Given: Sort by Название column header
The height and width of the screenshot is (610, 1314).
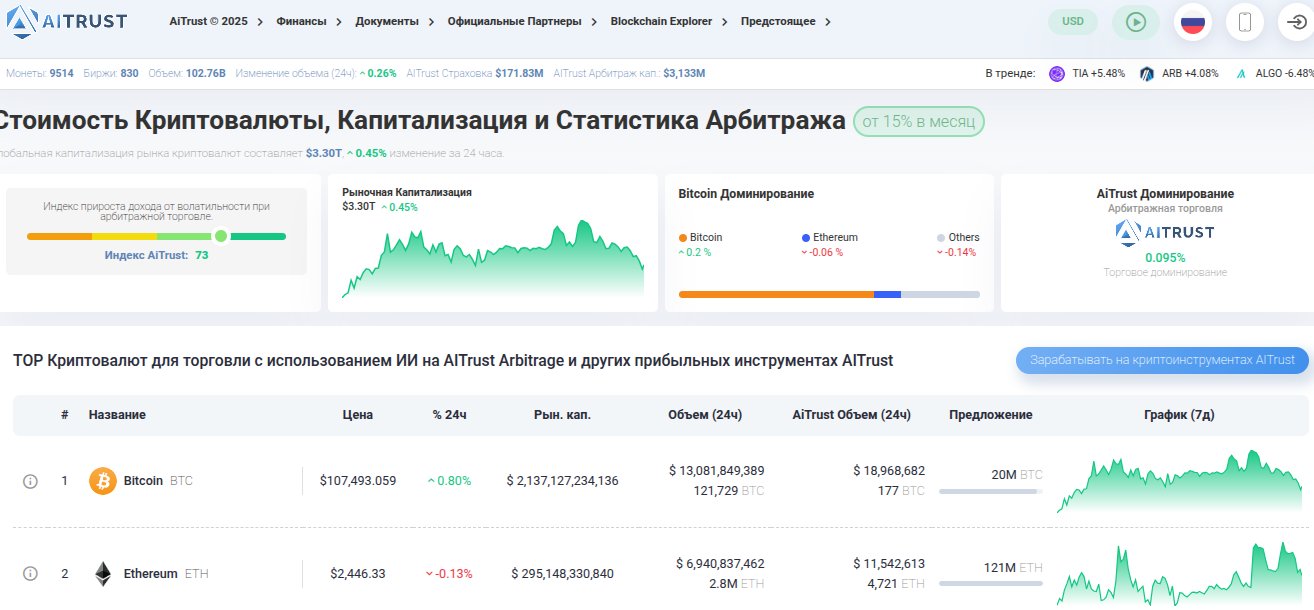Looking at the screenshot, I should 117,415.
